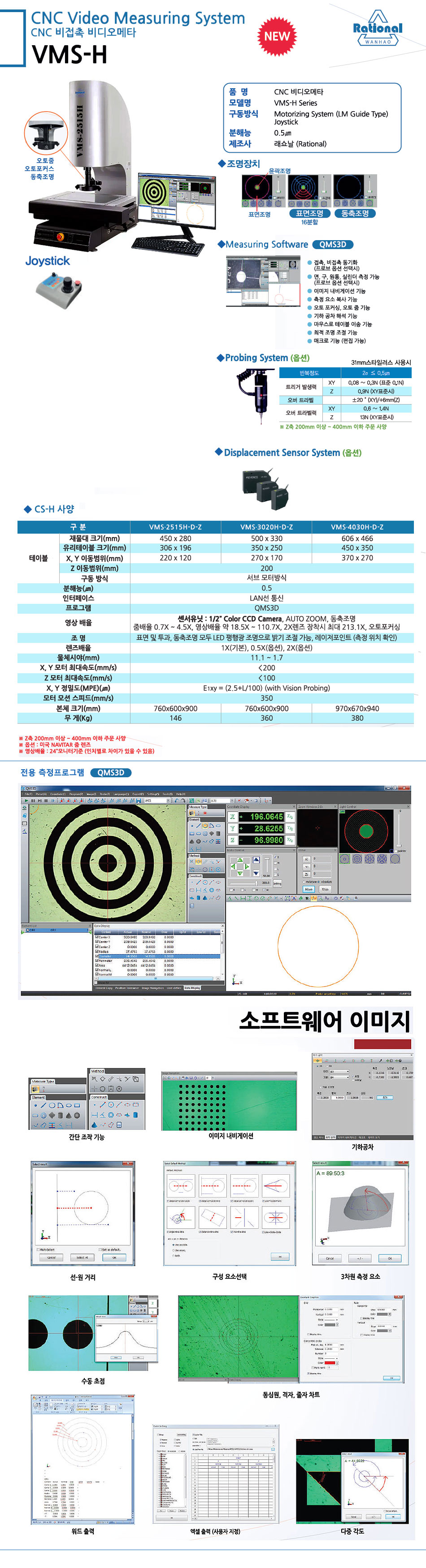Open the Coordinate(C) menu
The height and width of the screenshot is (1568, 426).
pyautogui.click(x=58, y=794)
